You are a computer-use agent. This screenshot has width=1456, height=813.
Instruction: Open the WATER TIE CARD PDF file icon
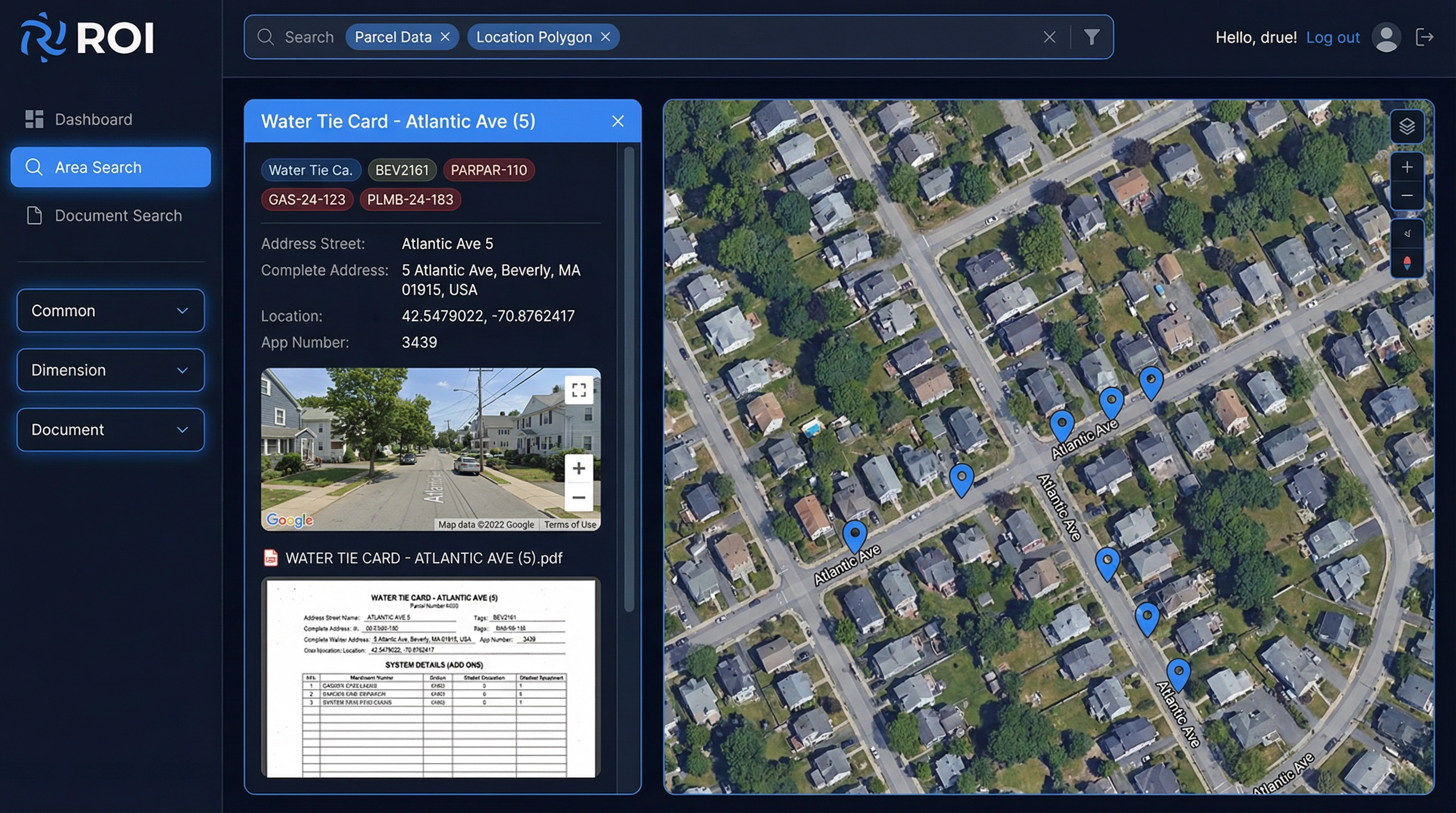pos(271,557)
